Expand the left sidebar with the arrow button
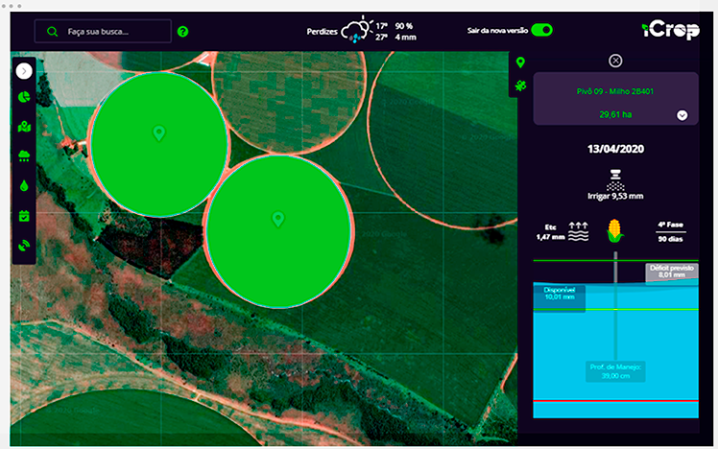Screen dimensions: 718x449 point(24,71)
